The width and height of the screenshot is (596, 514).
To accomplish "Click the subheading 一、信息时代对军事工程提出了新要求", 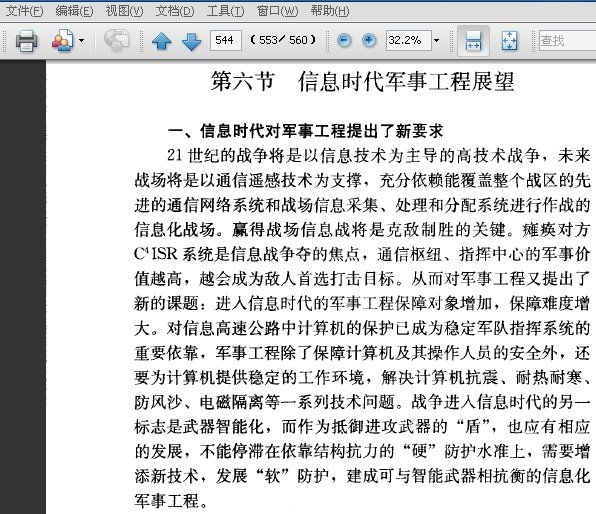I will coord(305,131).
